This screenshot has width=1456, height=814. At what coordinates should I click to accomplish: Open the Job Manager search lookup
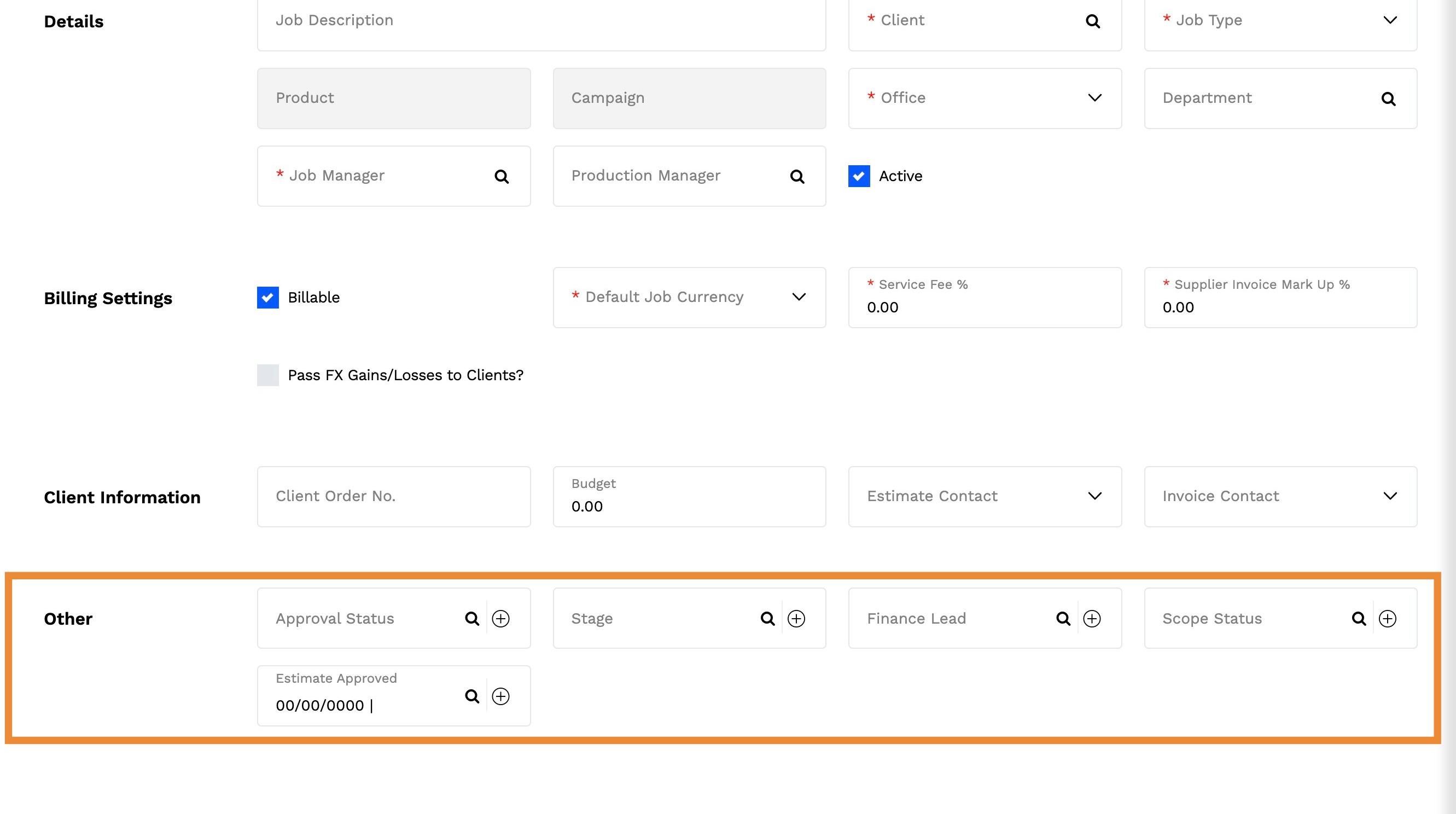[502, 176]
